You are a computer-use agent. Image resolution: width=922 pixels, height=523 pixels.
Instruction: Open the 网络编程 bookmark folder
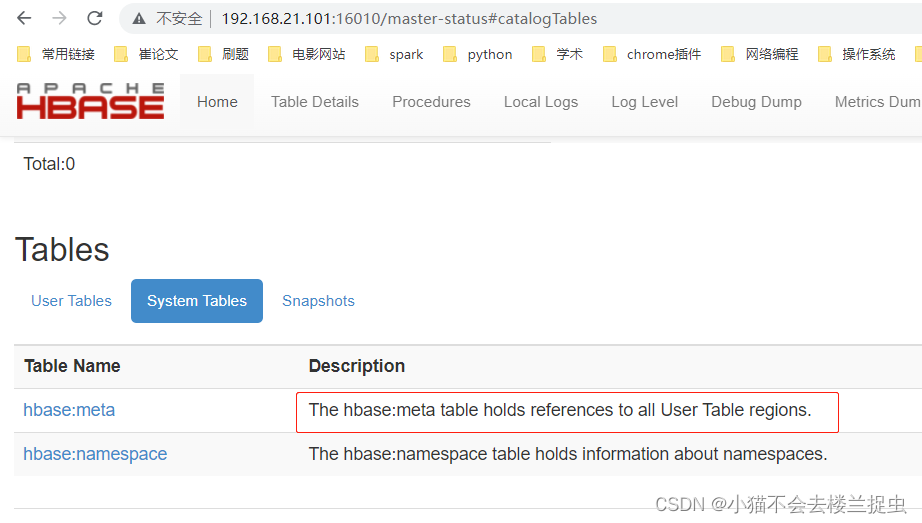point(760,54)
